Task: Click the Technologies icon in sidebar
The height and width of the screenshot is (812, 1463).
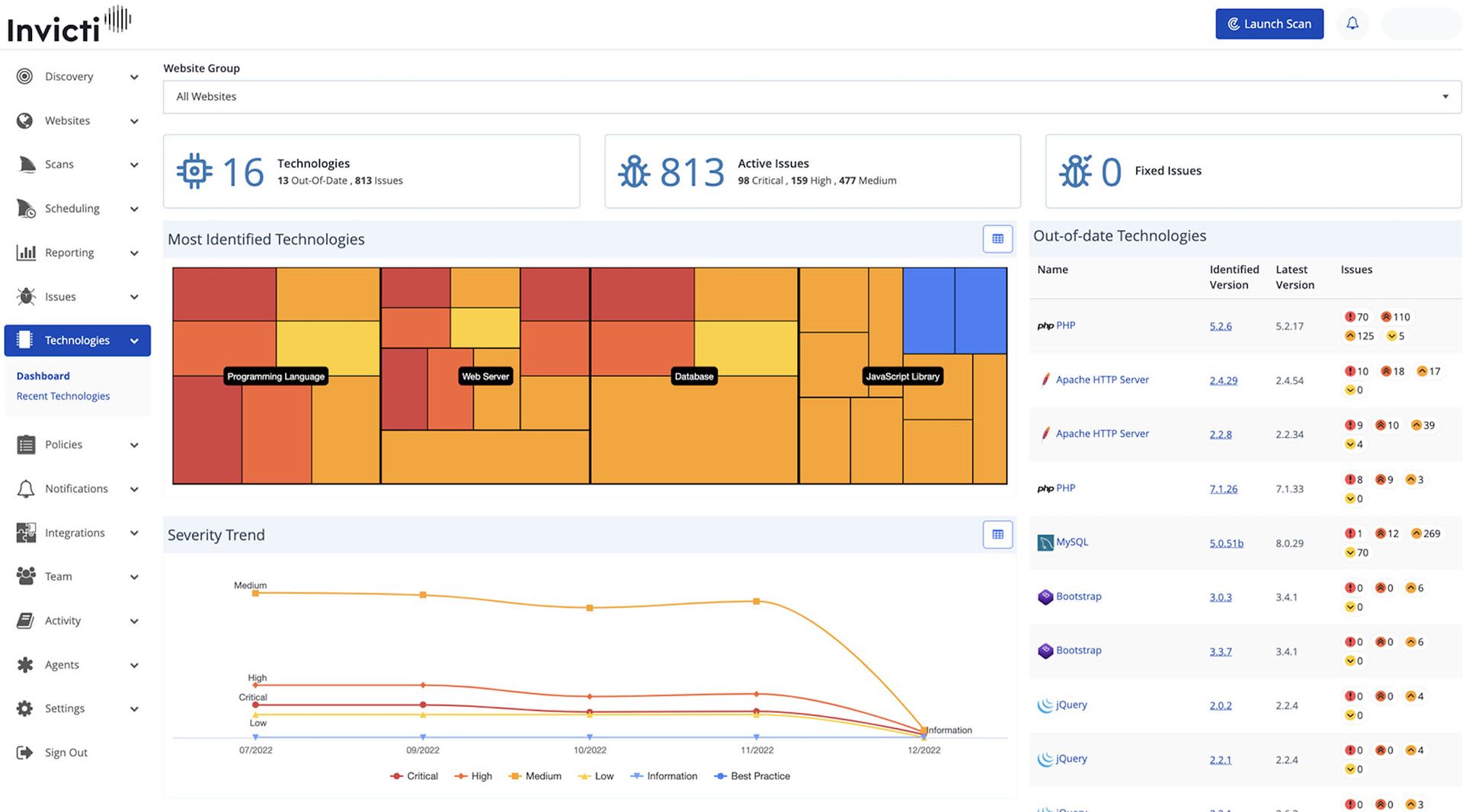Action: coord(25,340)
